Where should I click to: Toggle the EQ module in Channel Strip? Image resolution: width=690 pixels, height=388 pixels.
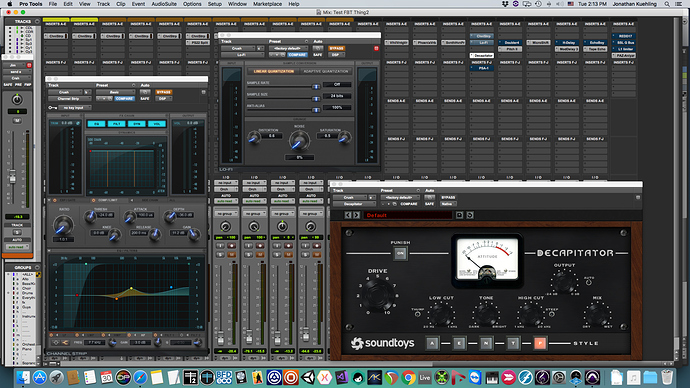coord(96,124)
